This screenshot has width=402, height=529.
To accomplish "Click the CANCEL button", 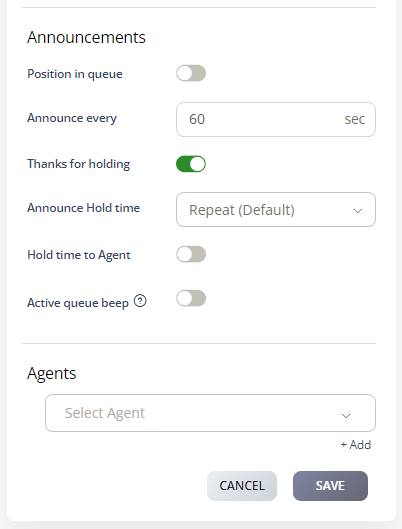I will 242,486.
